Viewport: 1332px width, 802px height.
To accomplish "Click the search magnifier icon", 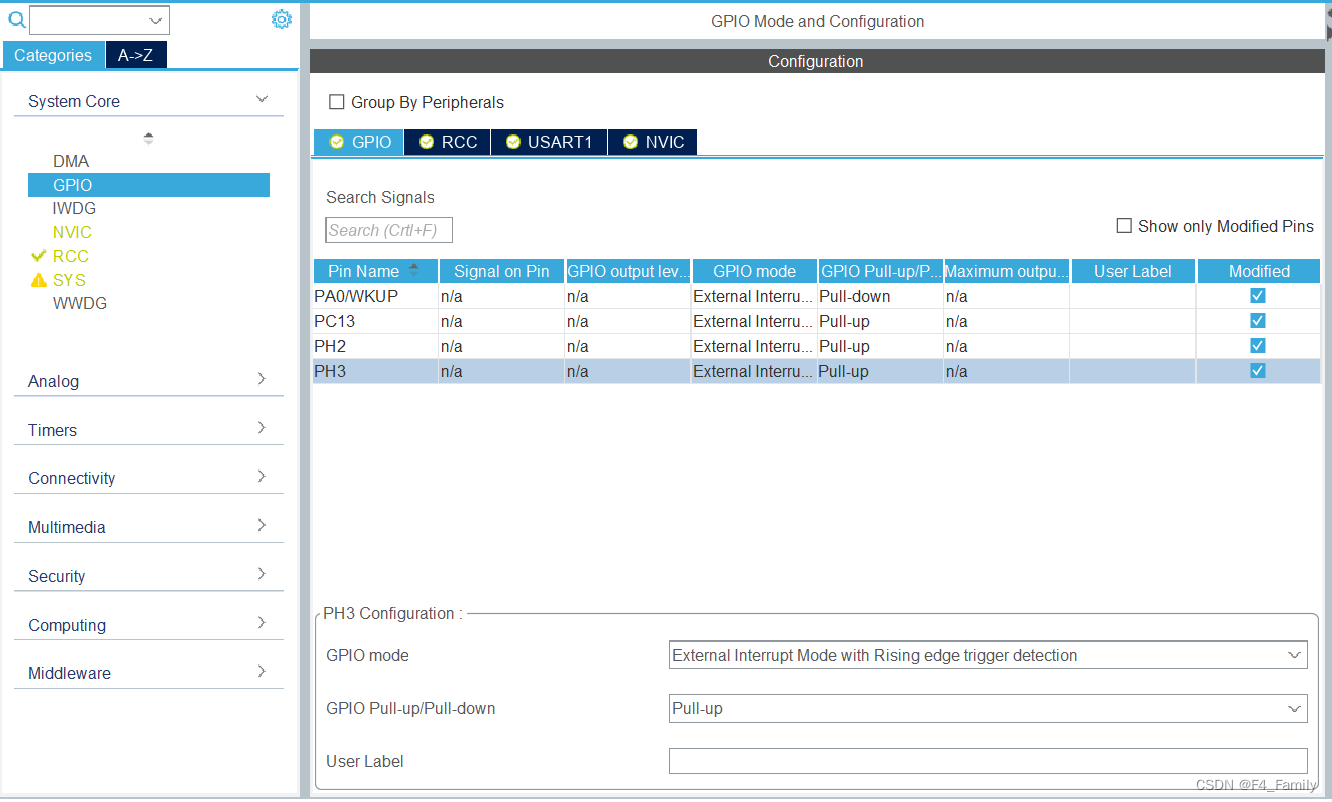I will 17,19.
